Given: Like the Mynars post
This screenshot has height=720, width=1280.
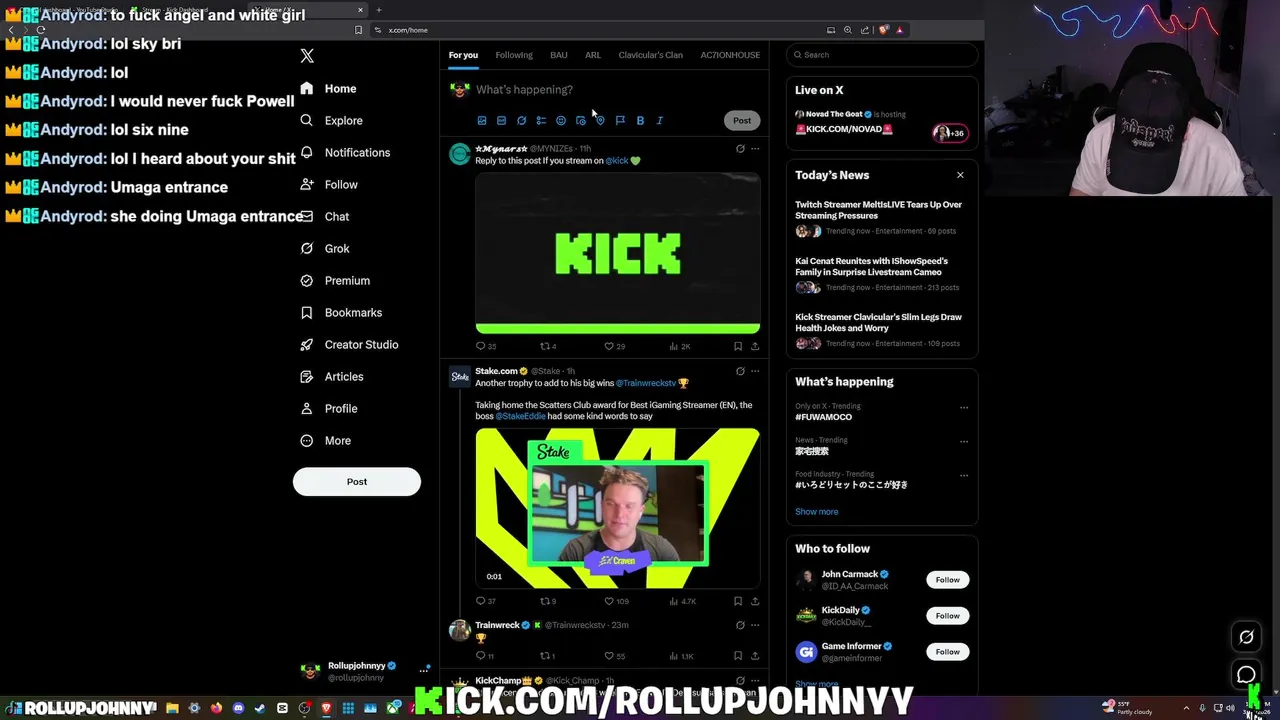Looking at the screenshot, I should click(x=614, y=346).
